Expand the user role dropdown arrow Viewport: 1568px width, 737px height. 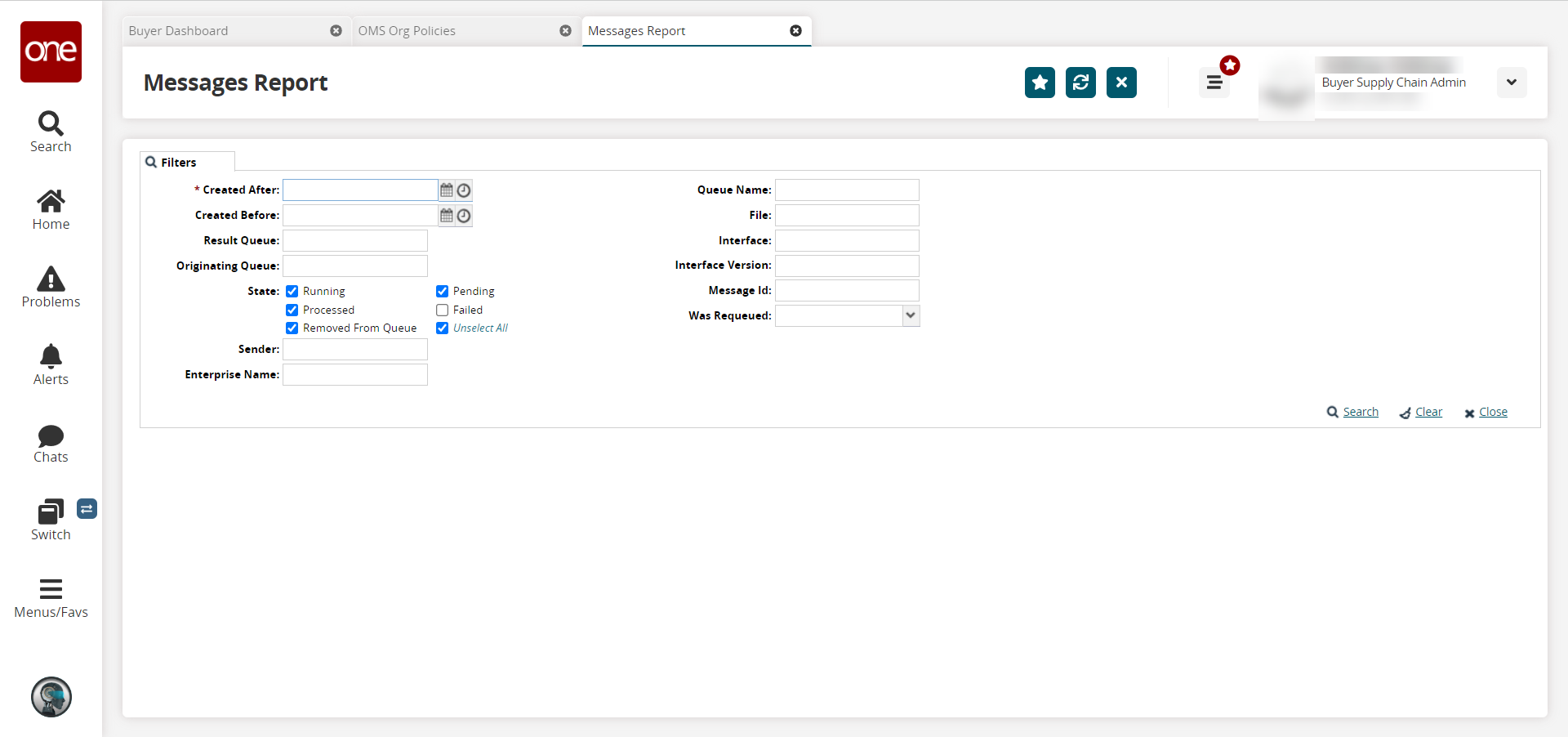[x=1512, y=83]
